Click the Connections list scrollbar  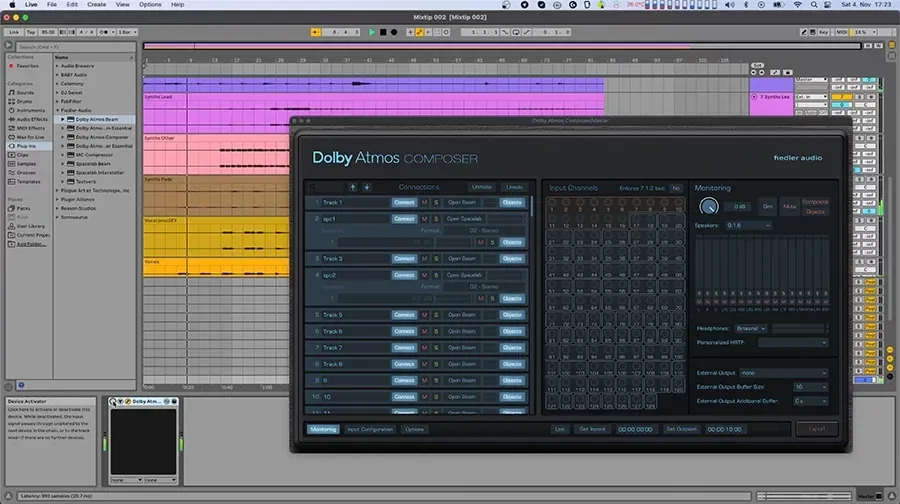coord(532,207)
